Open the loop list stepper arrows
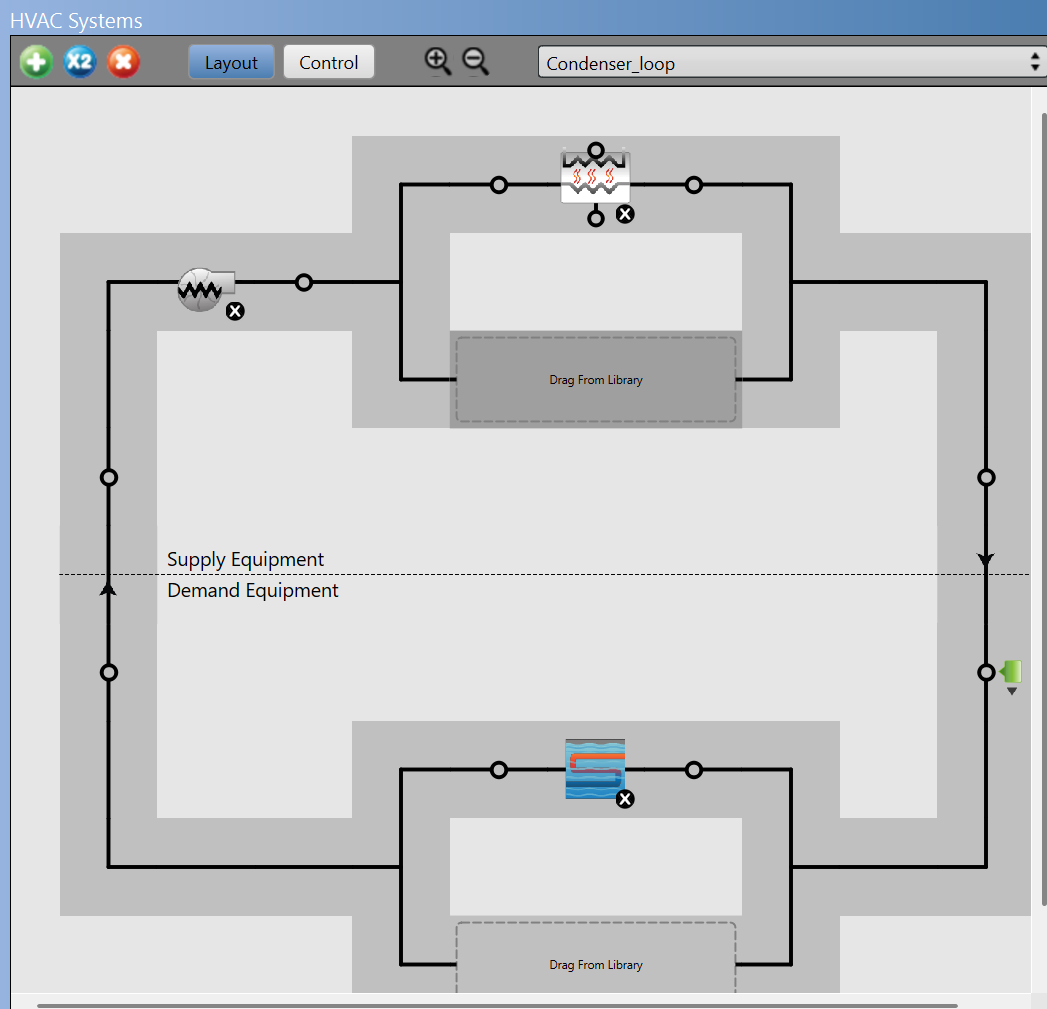This screenshot has width=1047, height=1009. tap(1035, 61)
